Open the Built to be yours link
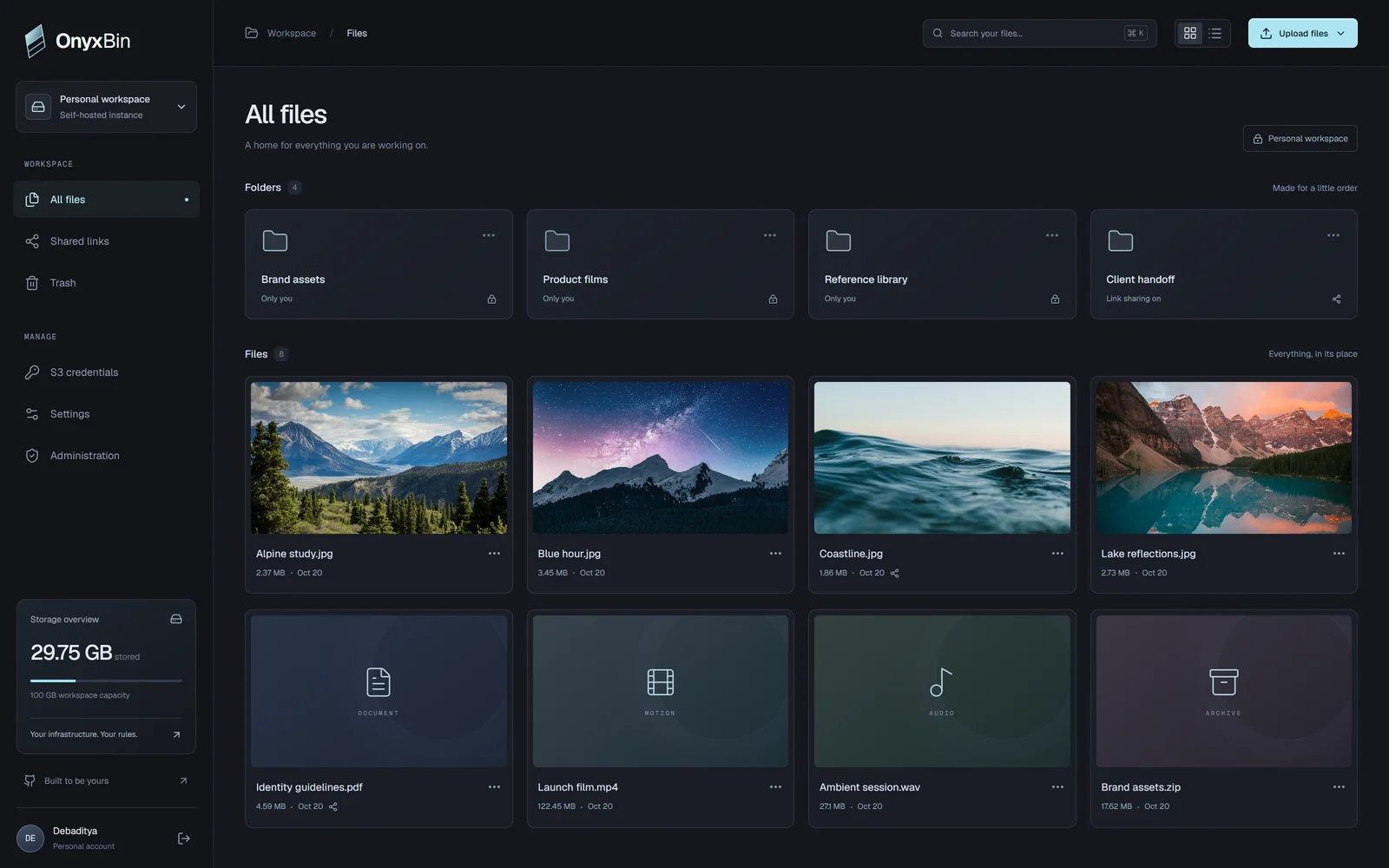 (x=106, y=781)
